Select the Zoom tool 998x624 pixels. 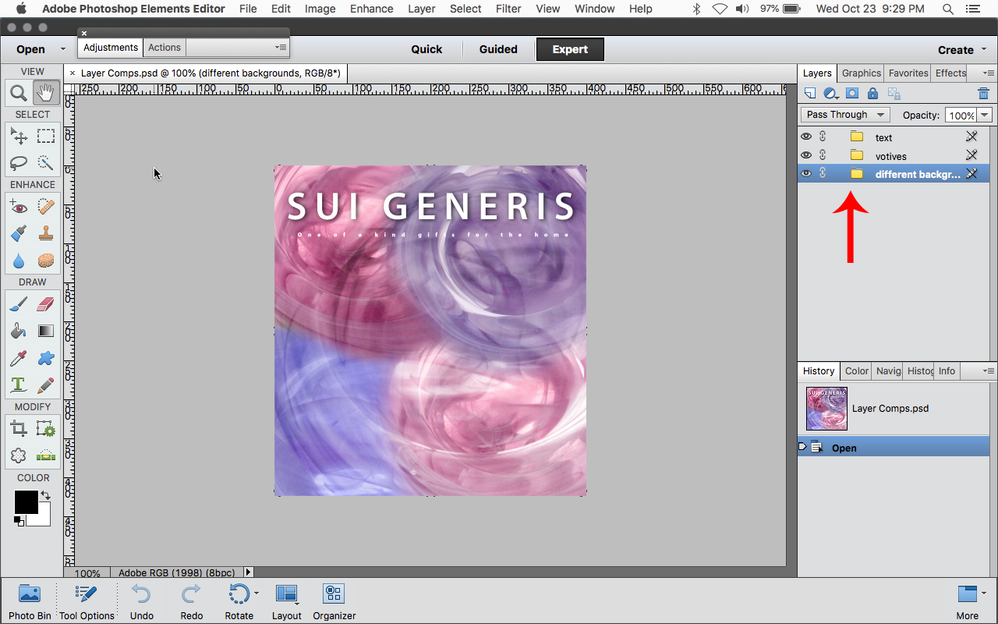(20, 92)
